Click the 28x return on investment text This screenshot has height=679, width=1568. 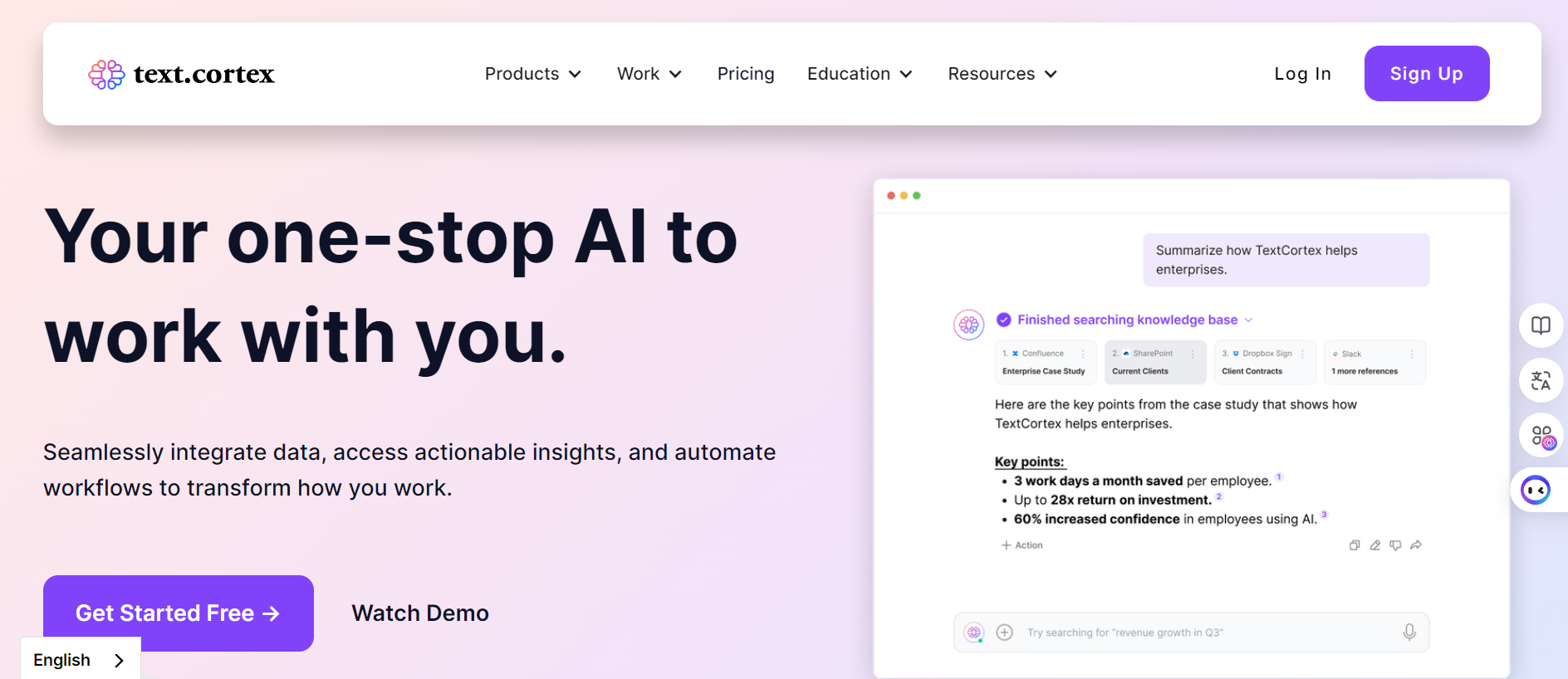click(1131, 500)
